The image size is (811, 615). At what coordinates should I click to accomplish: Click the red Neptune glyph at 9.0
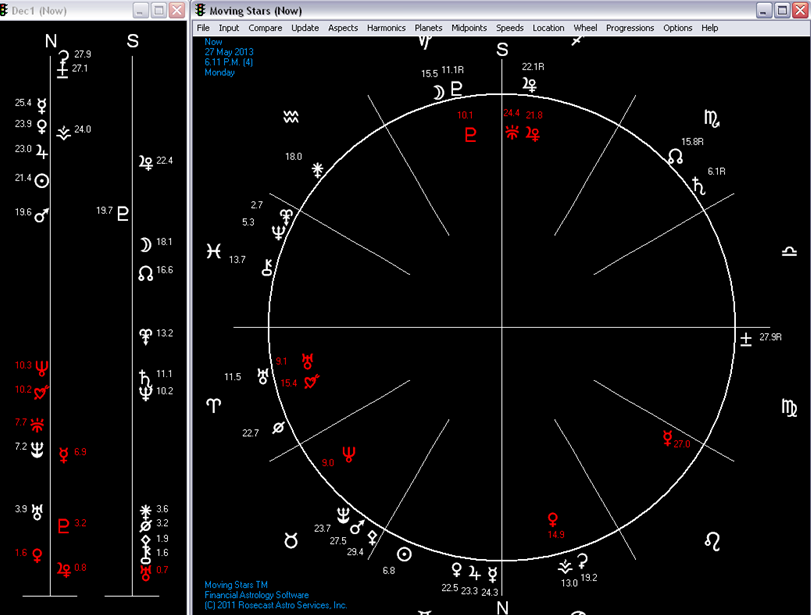pyautogui.click(x=349, y=455)
